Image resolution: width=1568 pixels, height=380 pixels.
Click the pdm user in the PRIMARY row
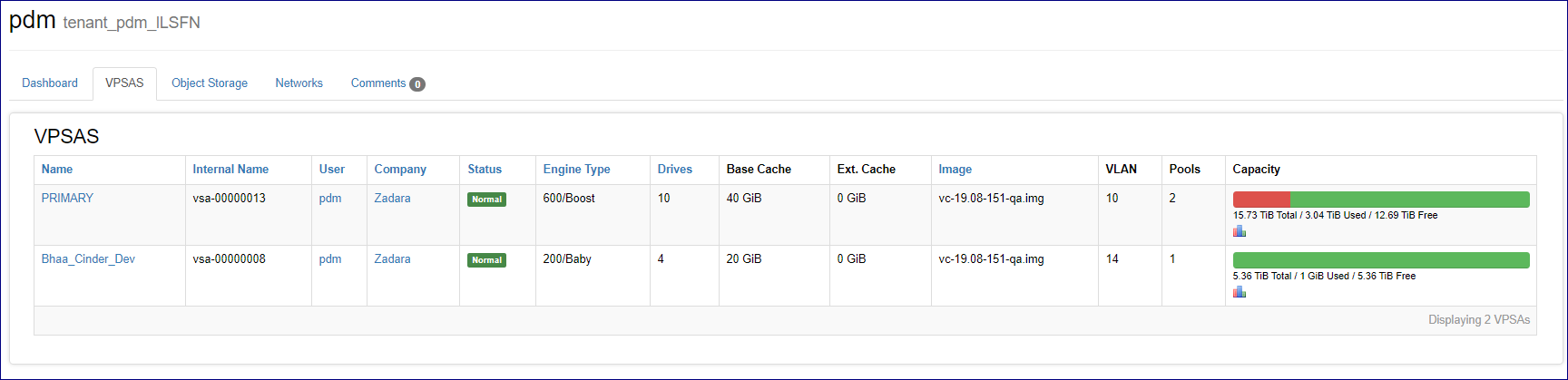click(330, 199)
